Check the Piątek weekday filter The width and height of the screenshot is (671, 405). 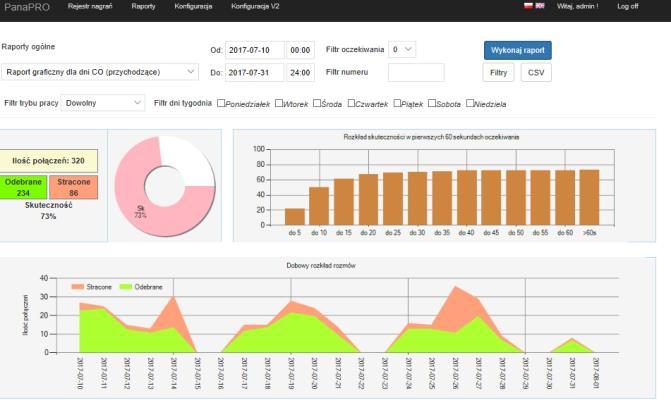pyautogui.click(x=397, y=103)
